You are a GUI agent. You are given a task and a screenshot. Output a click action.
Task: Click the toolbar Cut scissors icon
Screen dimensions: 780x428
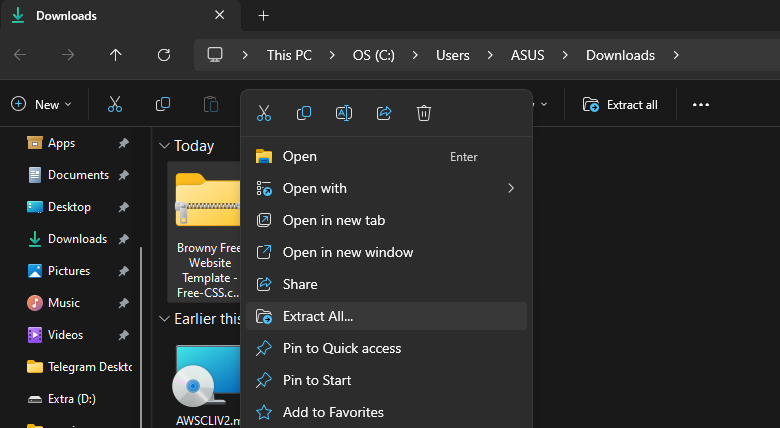[x=115, y=104]
